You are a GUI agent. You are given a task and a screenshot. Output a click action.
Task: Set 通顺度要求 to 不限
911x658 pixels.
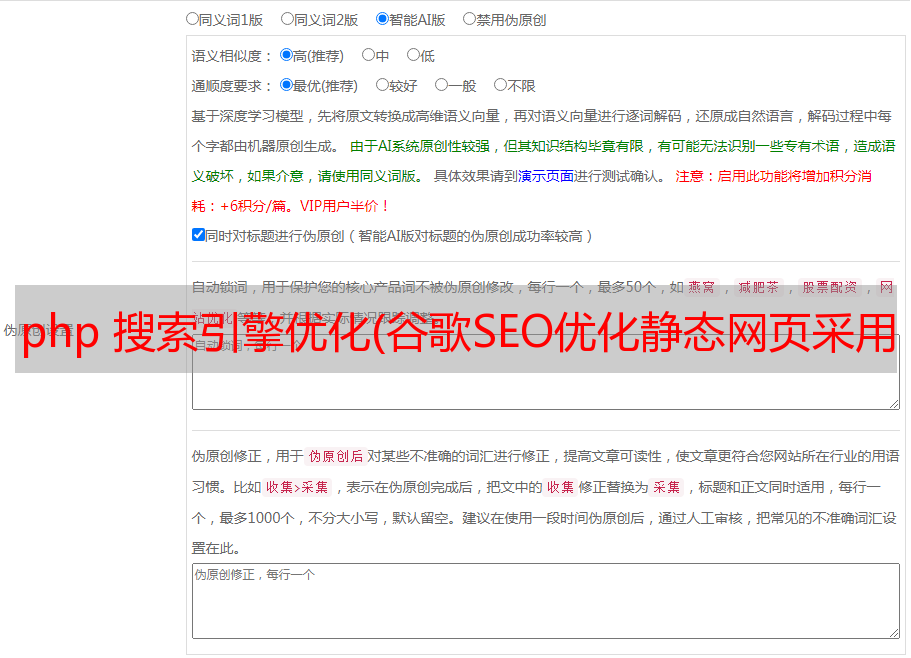(x=500, y=85)
